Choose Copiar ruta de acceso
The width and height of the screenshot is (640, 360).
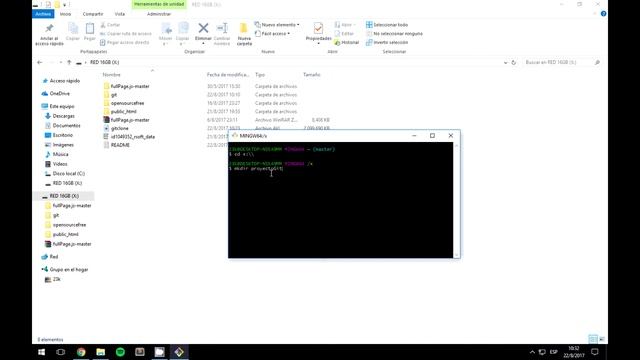pos(126,33)
